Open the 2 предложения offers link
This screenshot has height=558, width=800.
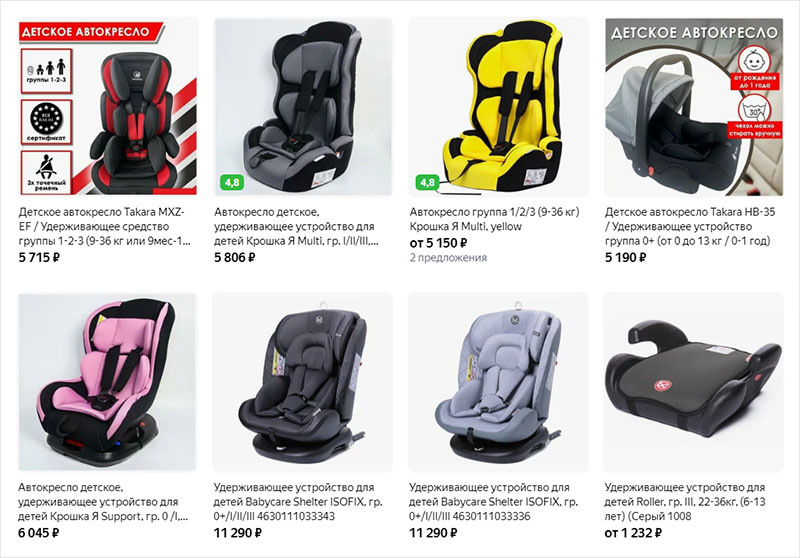pos(448,258)
